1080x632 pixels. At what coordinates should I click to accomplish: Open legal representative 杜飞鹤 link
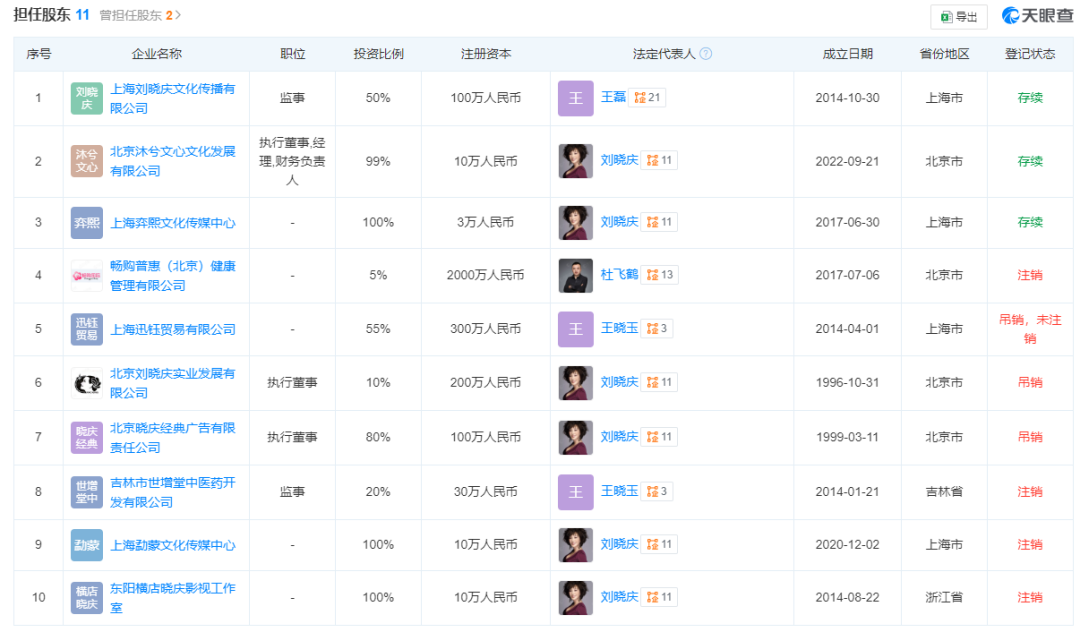pyautogui.click(x=619, y=275)
